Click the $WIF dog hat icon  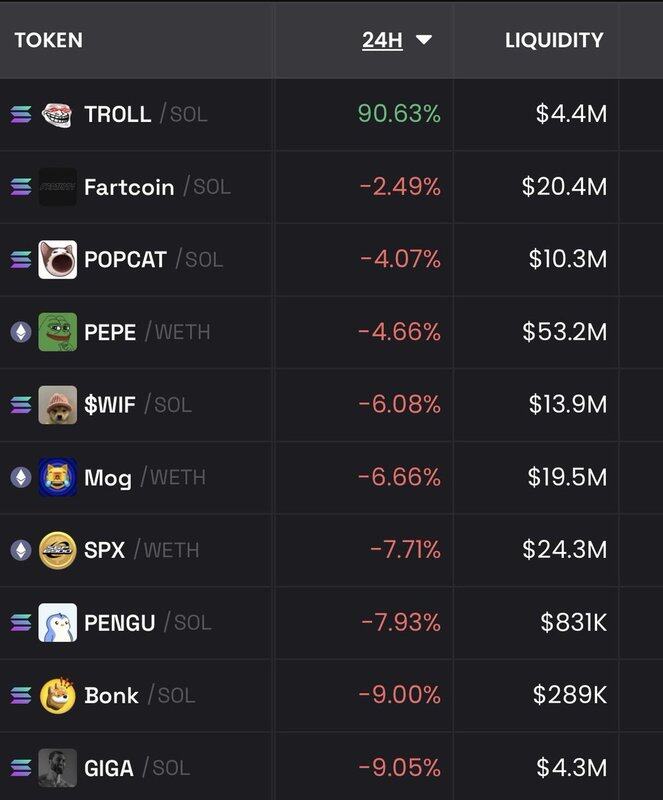(x=57, y=405)
